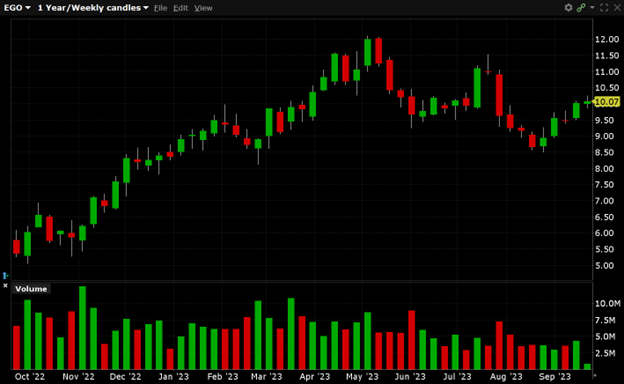
Task: Remove the Volume panel with its small x
Action: tap(5, 285)
